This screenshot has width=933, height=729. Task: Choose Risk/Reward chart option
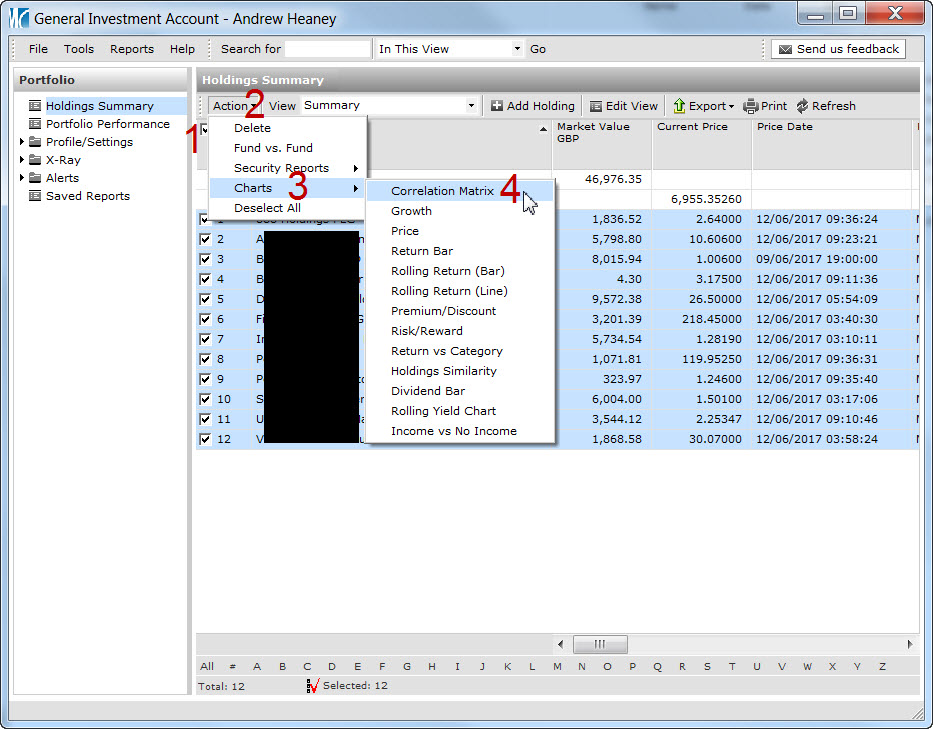[x=426, y=331]
